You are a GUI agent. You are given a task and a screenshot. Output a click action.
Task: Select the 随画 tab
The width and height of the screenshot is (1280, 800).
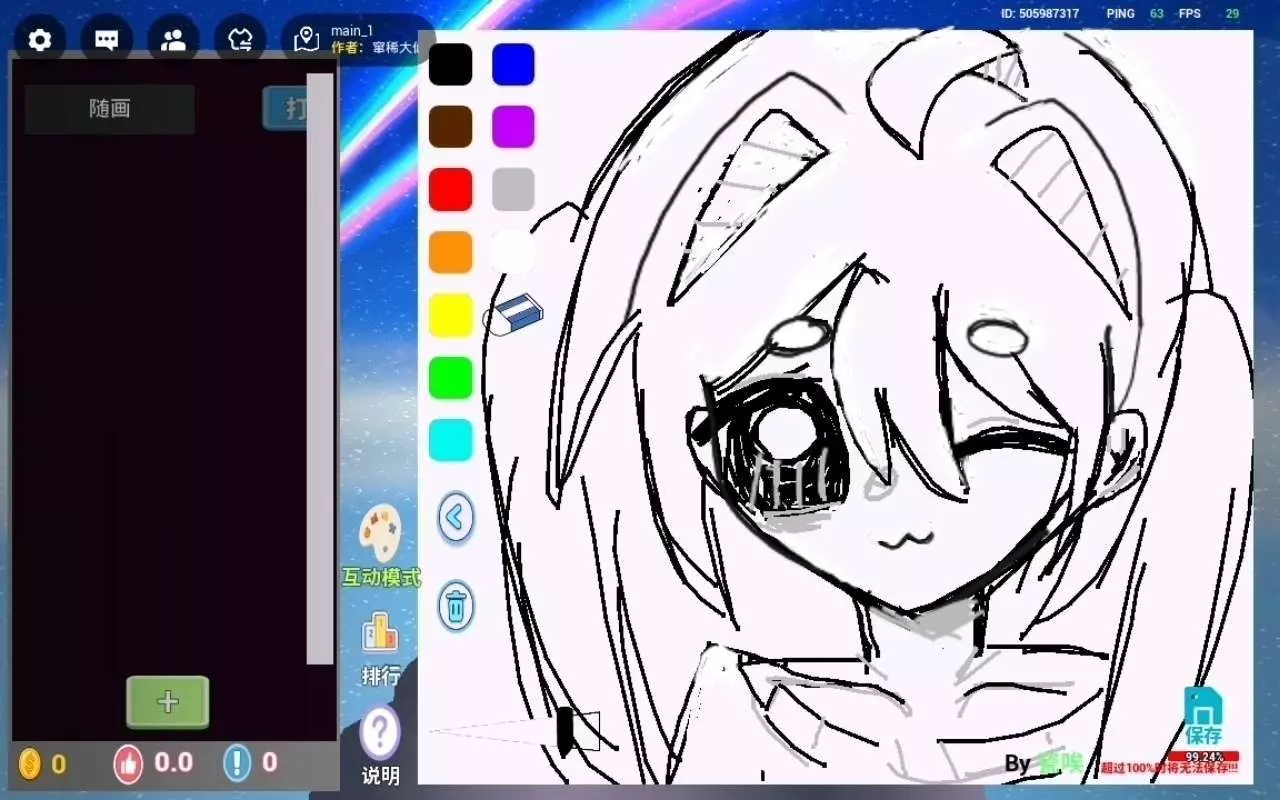click(109, 109)
